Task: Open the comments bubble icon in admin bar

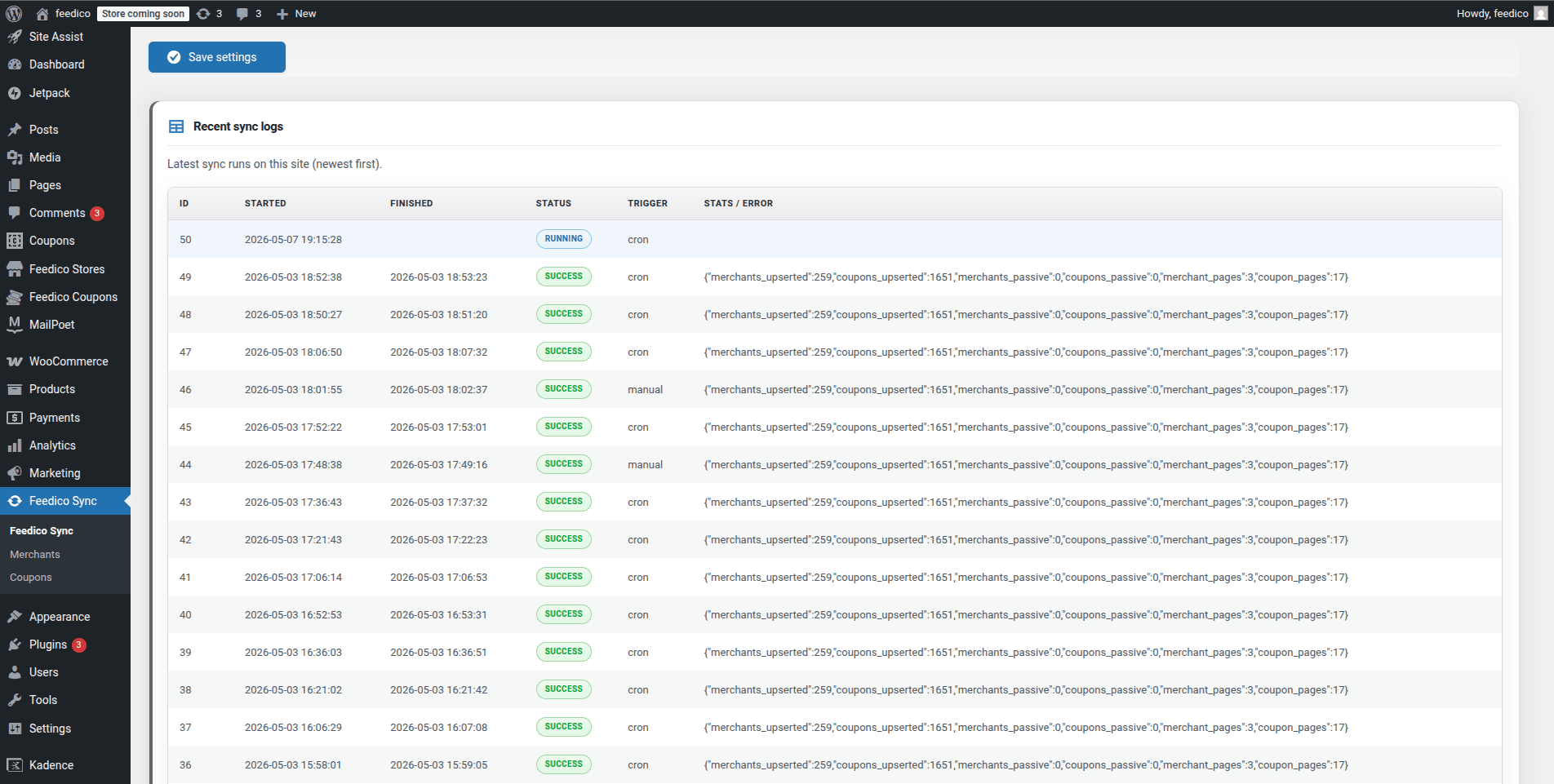Action: click(x=242, y=14)
